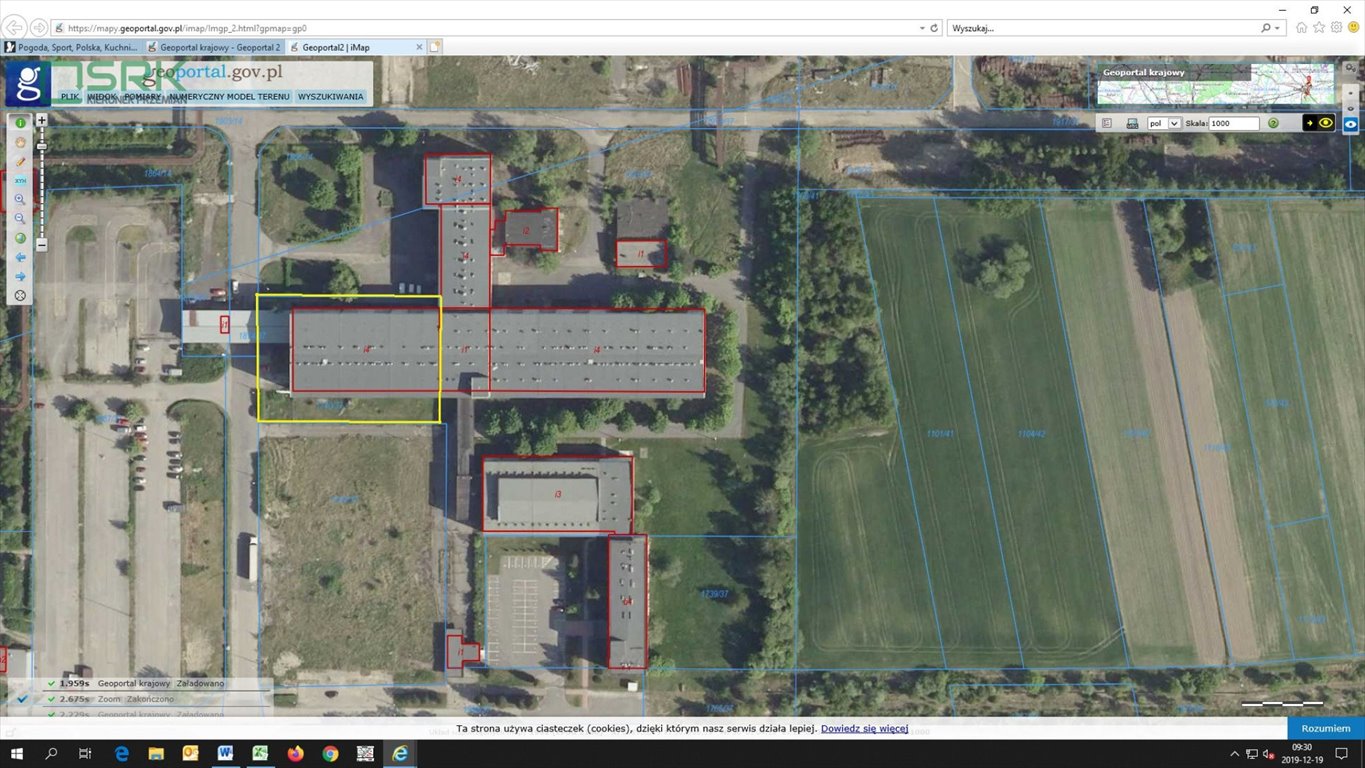Image resolution: width=1365 pixels, height=768 pixels.
Task: Open the POMIARY menu
Action: coord(143,97)
